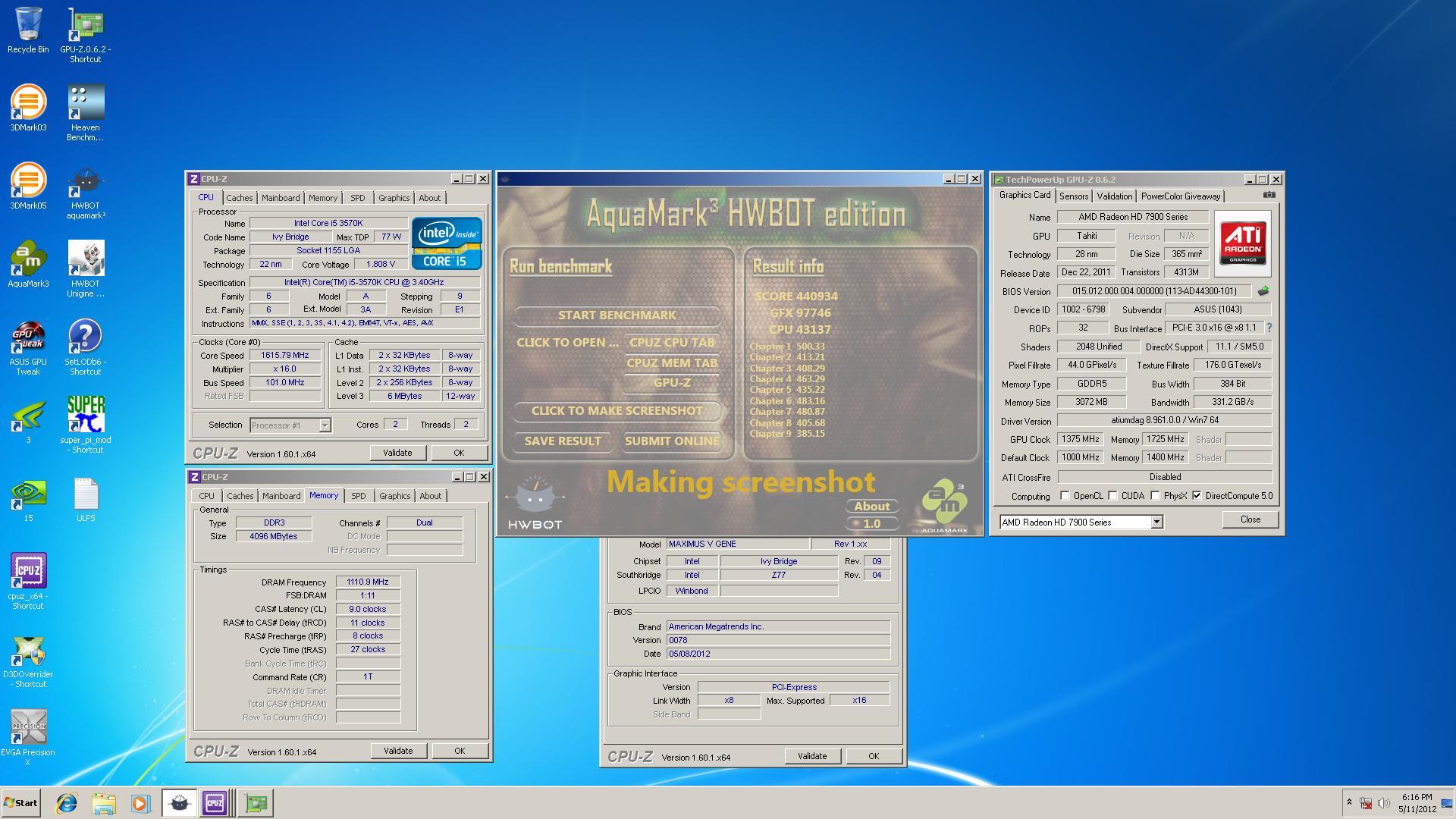1456x819 pixels.
Task: Open HWBOT aquamark3 desktop shortcut
Action: [86, 192]
